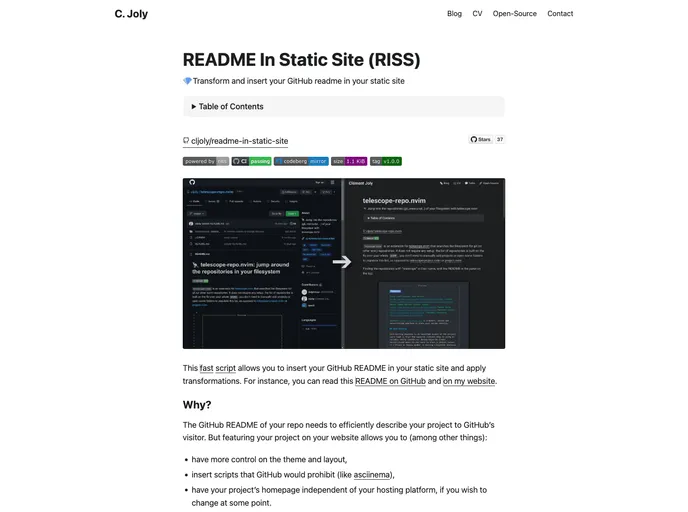Click the GitHub icon beside the repository name
Viewport: 688px width, 512px height.
pyautogui.click(x=186, y=140)
